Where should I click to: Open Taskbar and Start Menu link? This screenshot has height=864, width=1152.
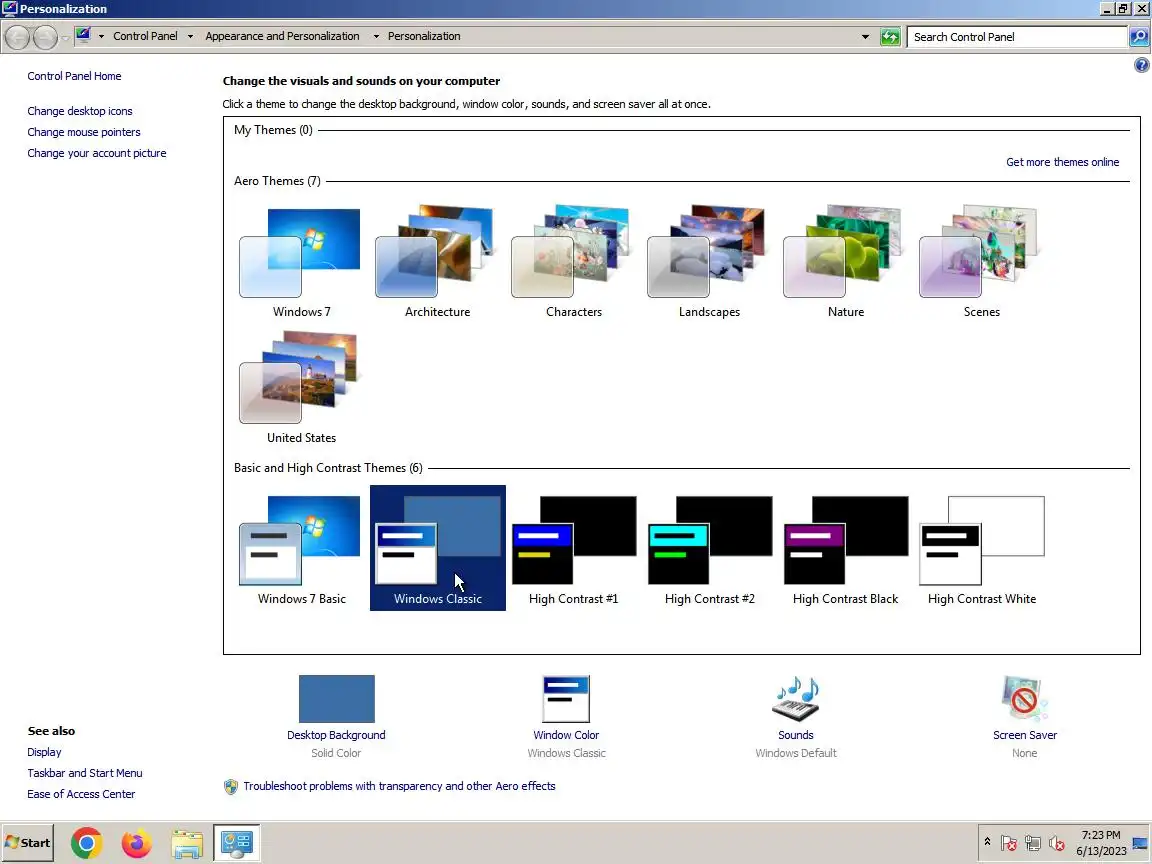coord(84,773)
